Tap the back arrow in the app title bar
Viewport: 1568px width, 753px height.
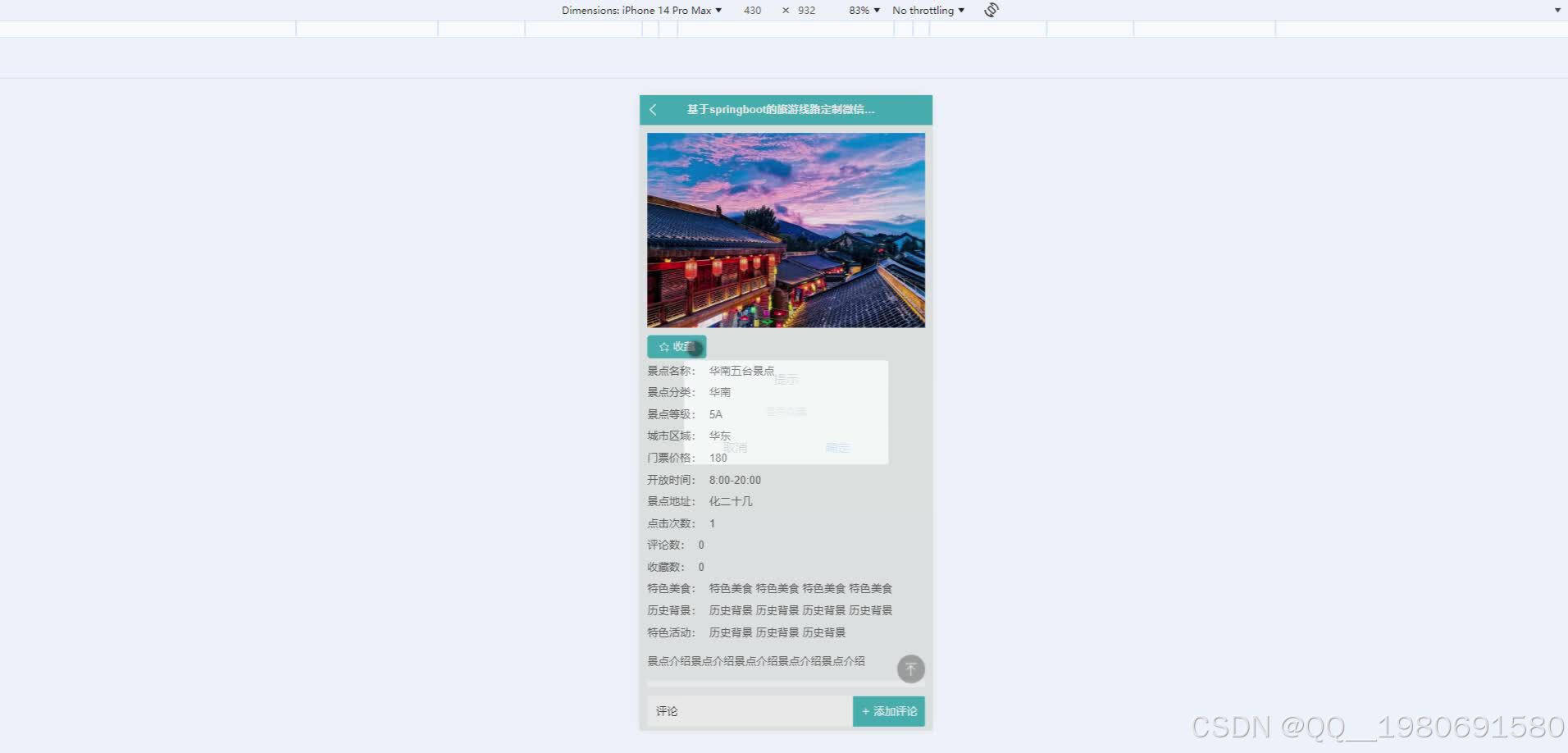coord(654,109)
